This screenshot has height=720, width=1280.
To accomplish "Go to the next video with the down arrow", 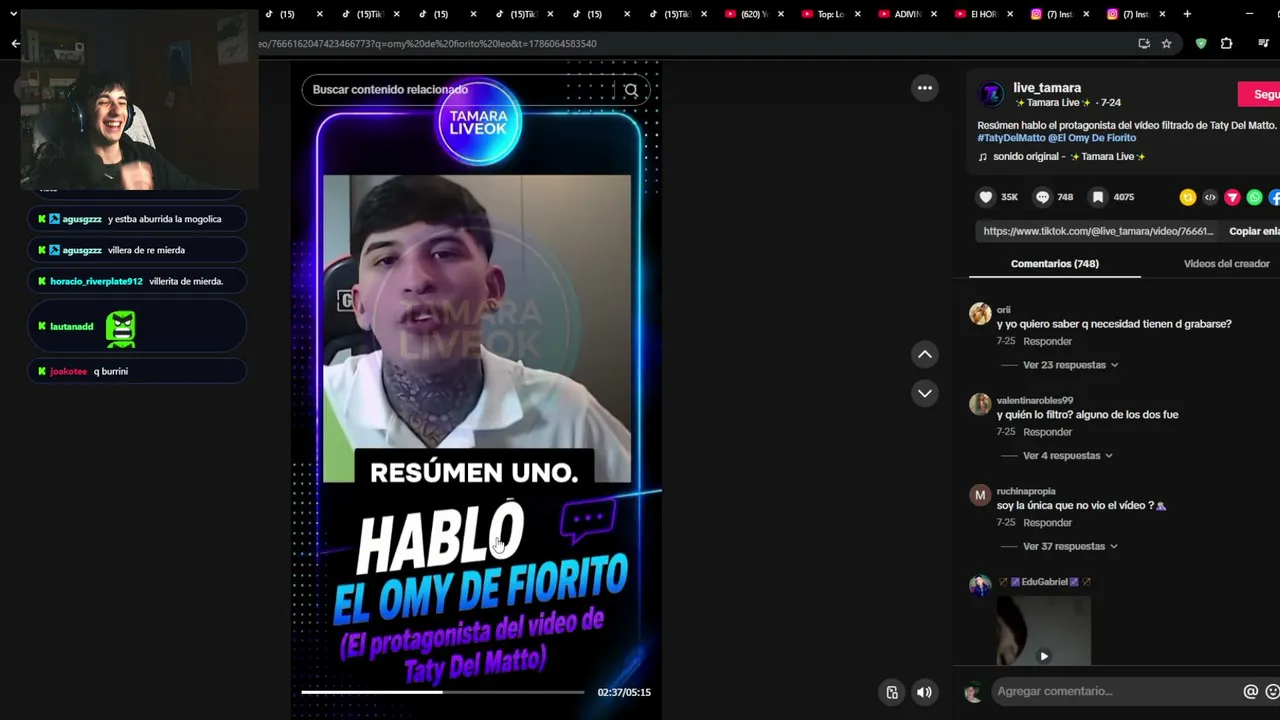I will pos(925,393).
